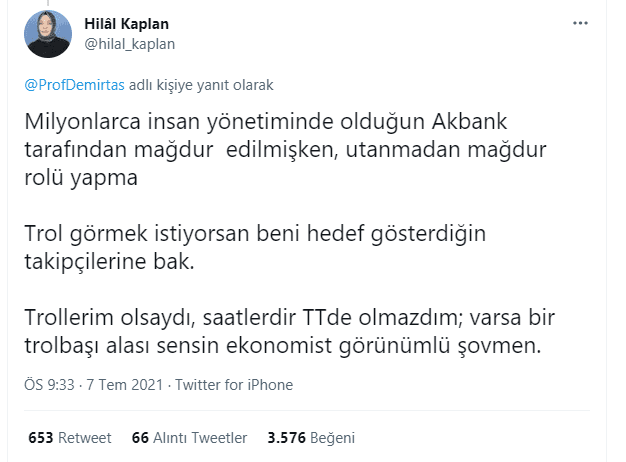Image resolution: width=626 pixels, height=462 pixels.
Task: Open the 66 Alıntı Tweetler list
Action: point(189,437)
